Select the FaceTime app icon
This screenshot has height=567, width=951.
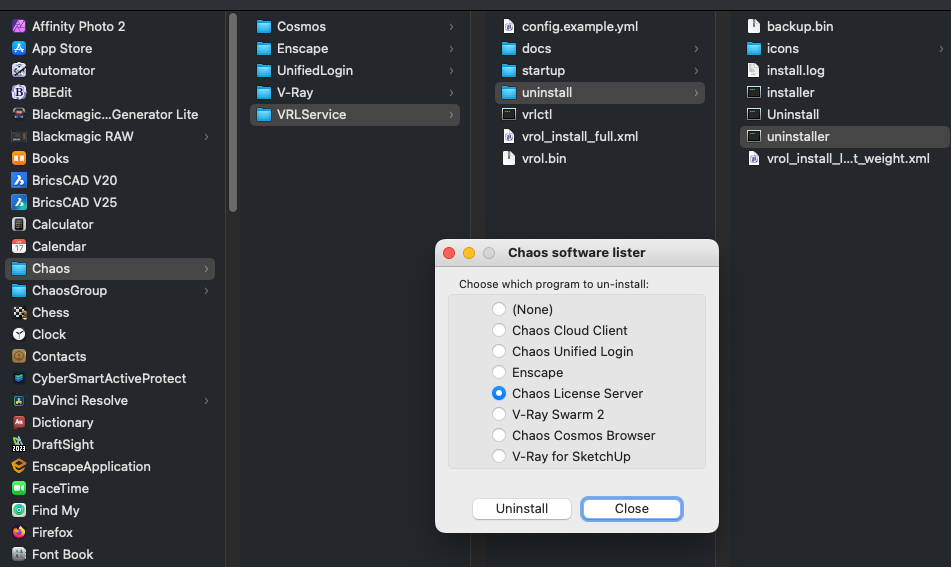(19, 488)
